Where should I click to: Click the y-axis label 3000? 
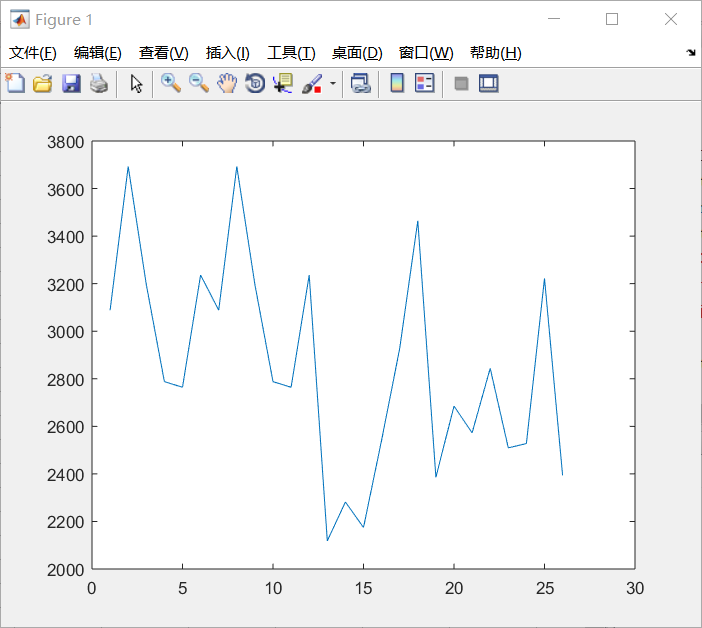pyautogui.click(x=65, y=332)
